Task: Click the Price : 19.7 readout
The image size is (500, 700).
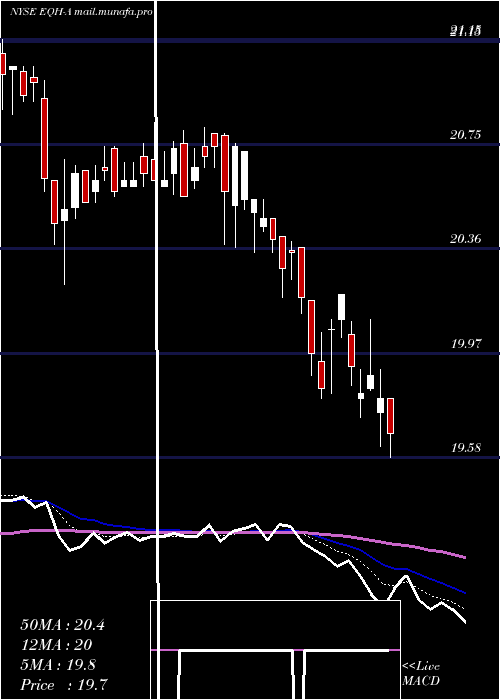Action: point(64,685)
